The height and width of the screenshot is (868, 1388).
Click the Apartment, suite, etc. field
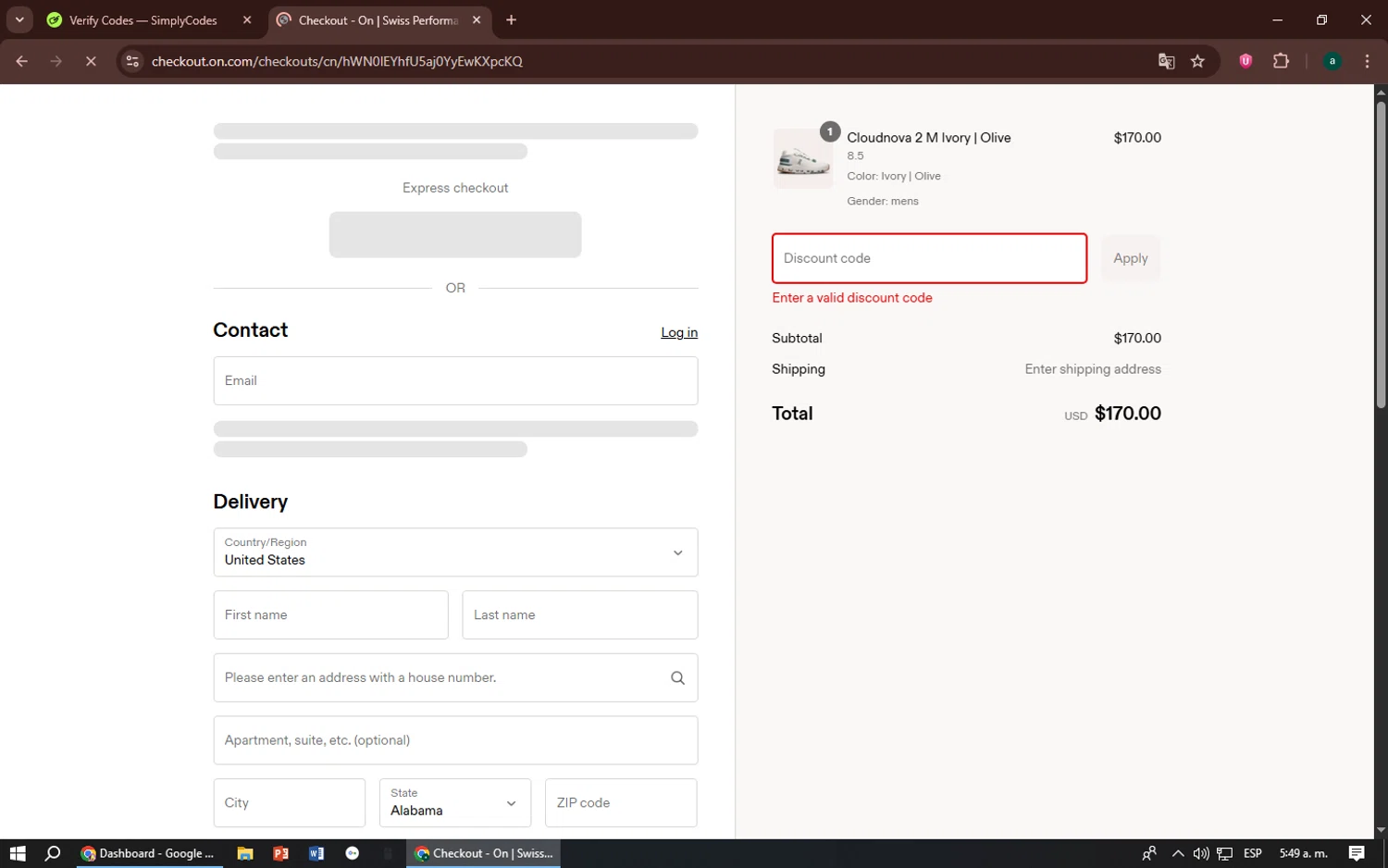[455, 740]
